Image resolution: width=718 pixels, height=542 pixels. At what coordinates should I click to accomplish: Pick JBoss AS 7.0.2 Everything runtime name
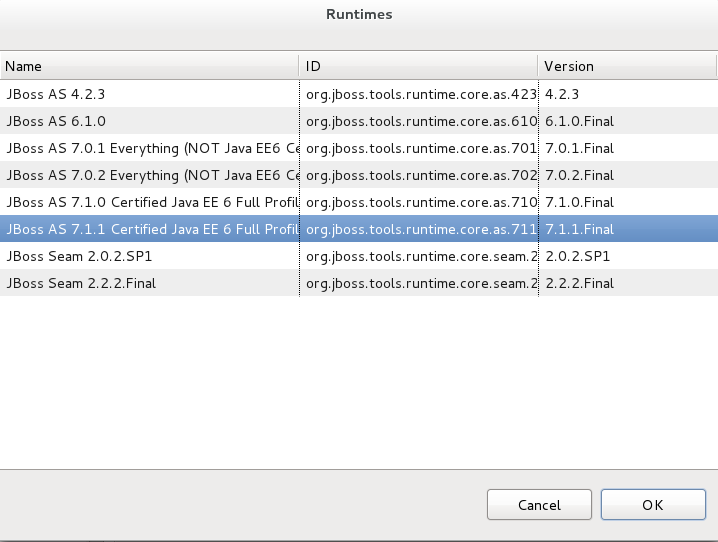152,175
